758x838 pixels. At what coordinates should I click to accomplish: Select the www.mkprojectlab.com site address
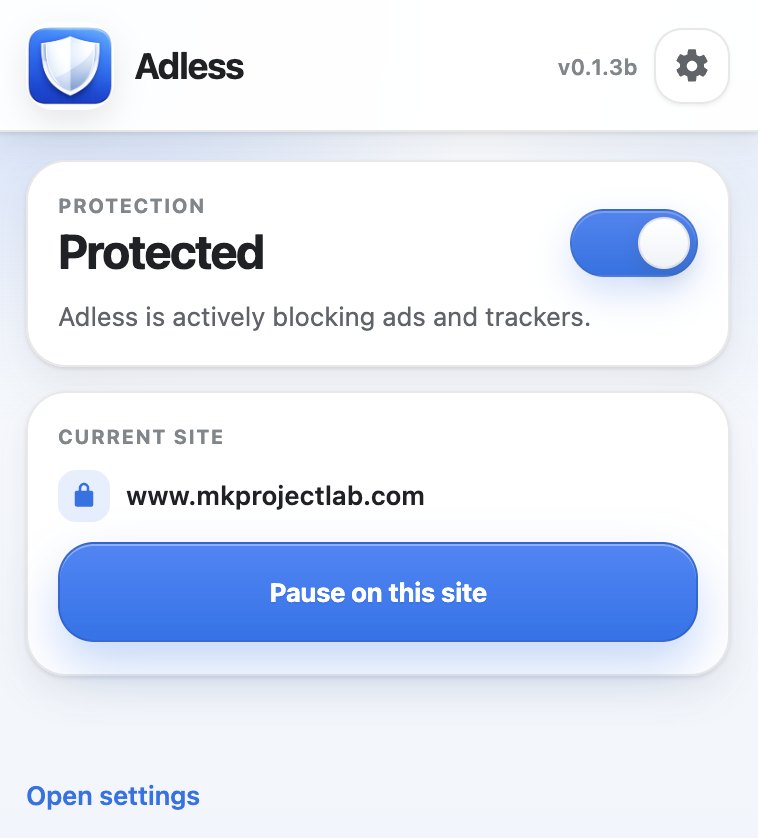pos(275,496)
